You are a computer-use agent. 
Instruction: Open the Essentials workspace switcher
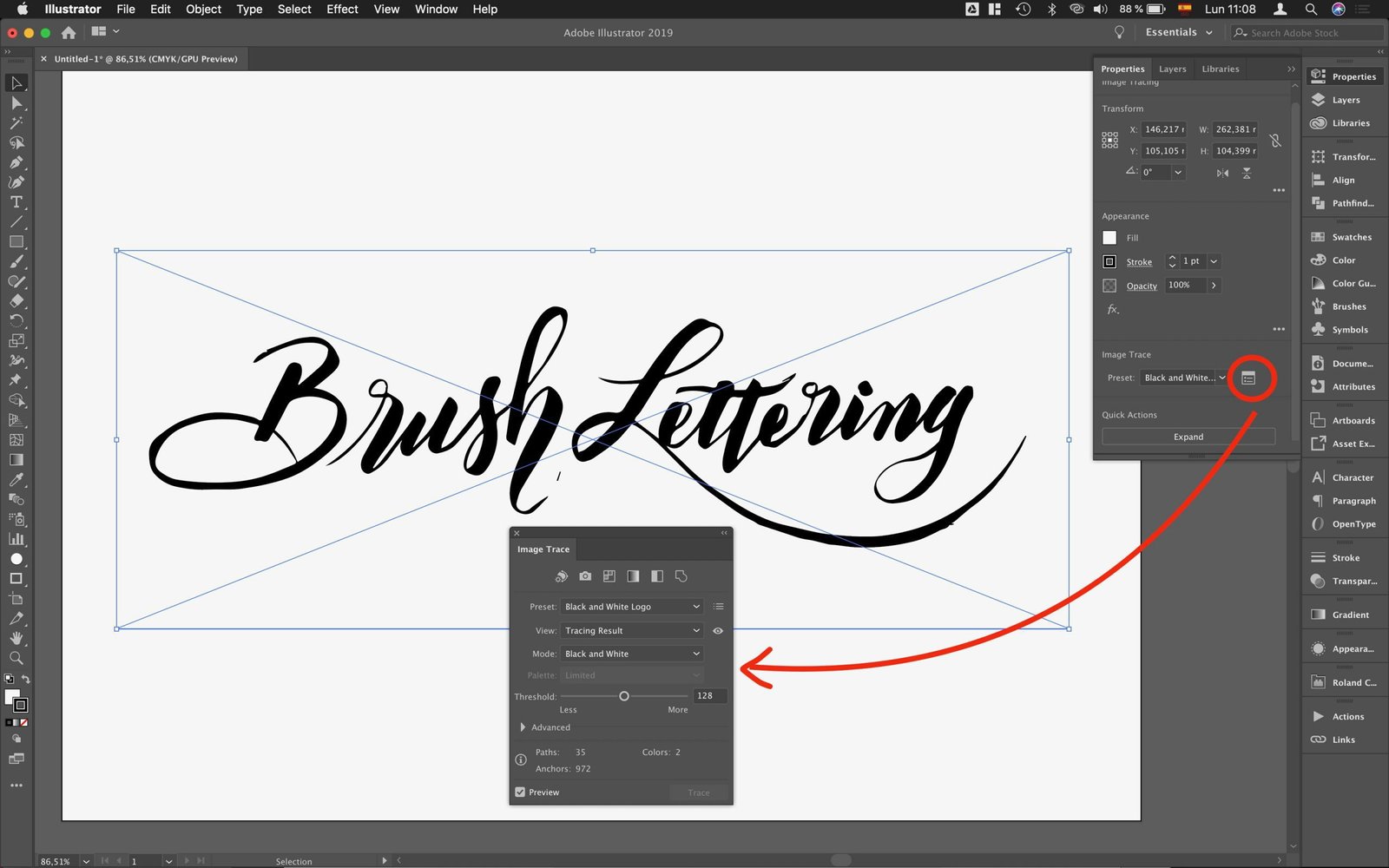click(x=1179, y=32)
